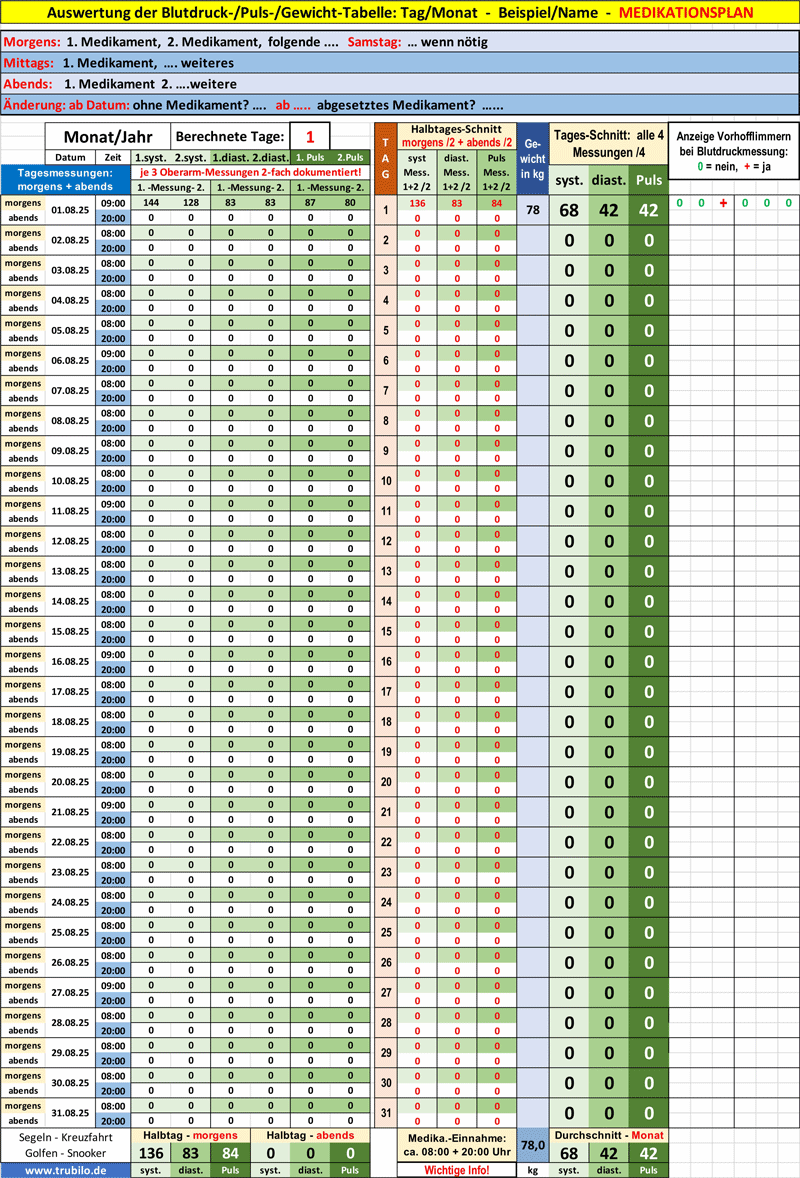Click the 'je 3 Oberarm-Messungen 2-fach dokumentiert!' note
The height and width of the screenshot is (1178, 800).
251,173
